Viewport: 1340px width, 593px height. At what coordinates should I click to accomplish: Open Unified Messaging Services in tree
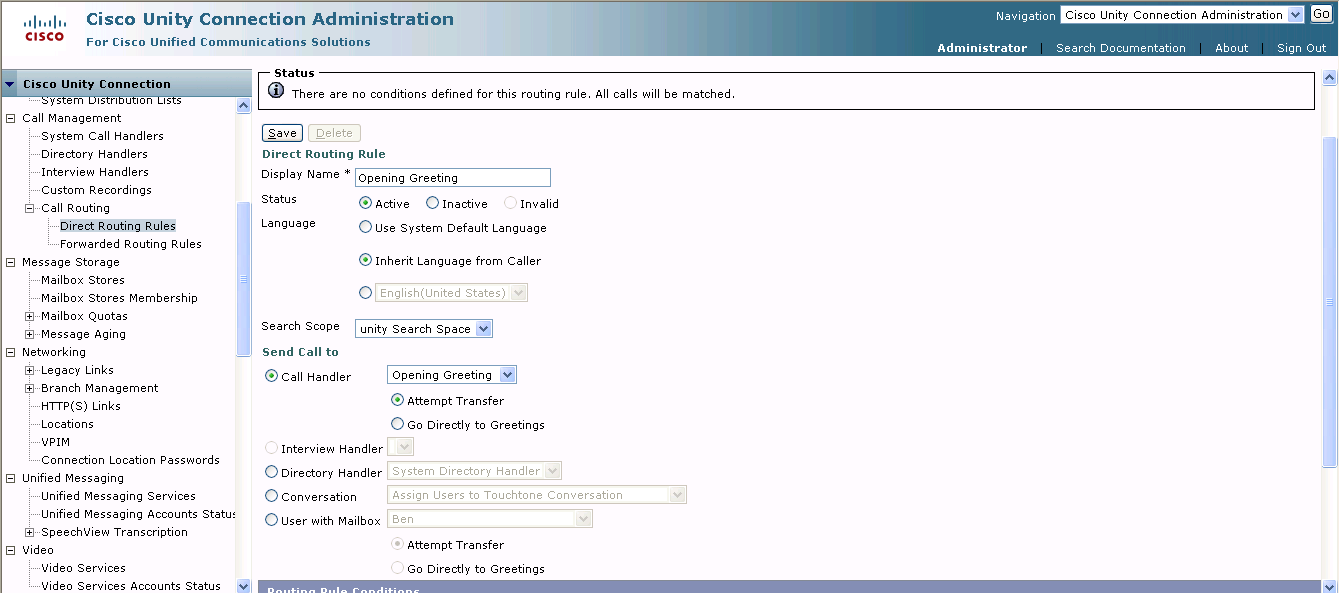(118, 496)
